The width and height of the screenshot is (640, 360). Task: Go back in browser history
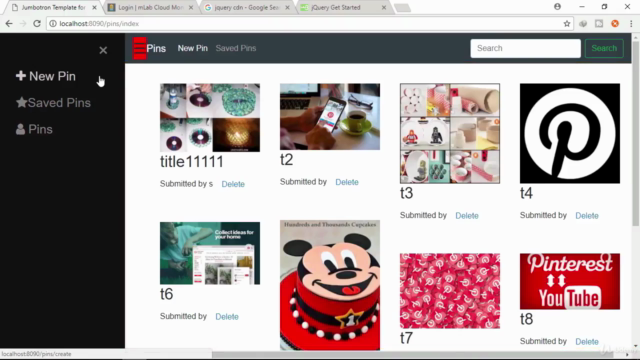pyautogui.click(x=9, y=24)
